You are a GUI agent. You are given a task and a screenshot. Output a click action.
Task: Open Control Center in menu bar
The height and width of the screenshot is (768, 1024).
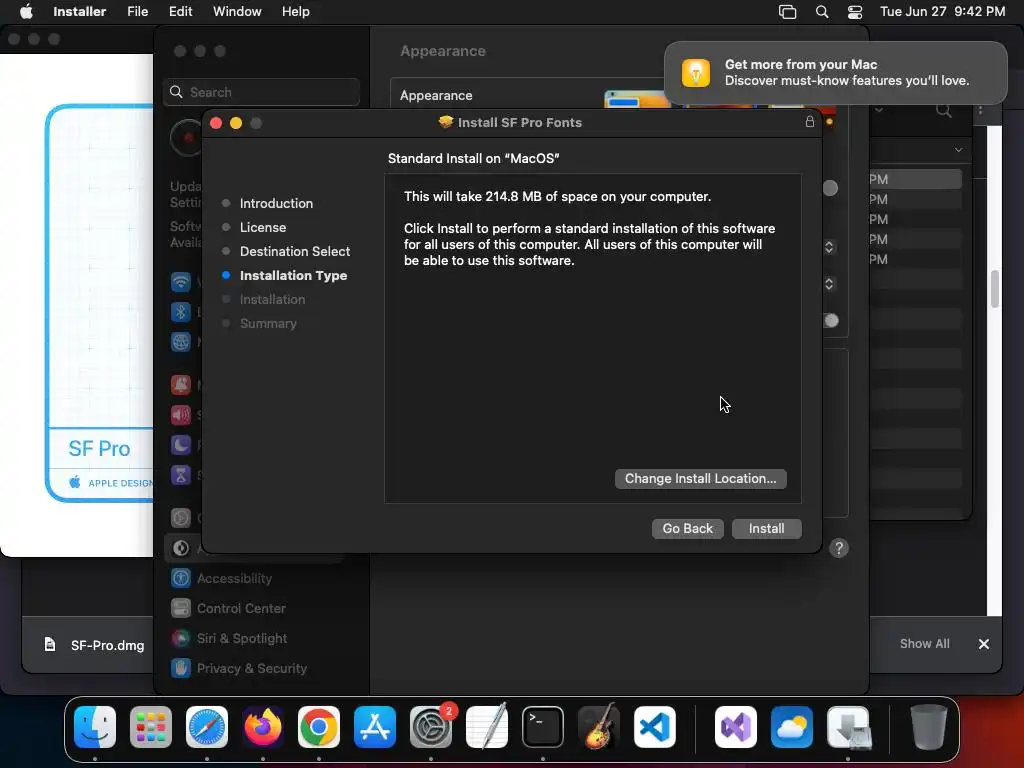pos(855,12)
